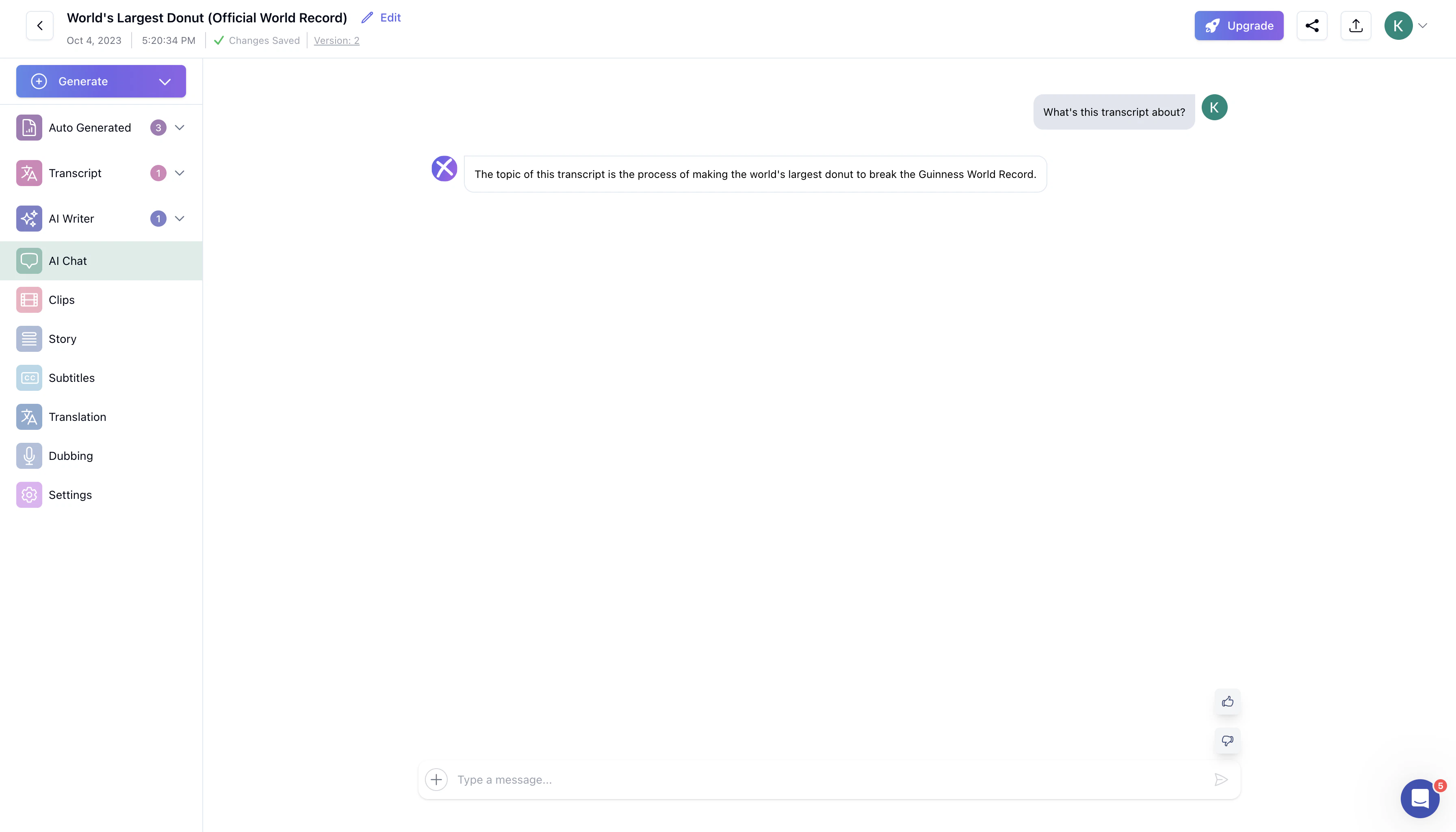The height and width of the screenshot is (832, 1456).
Task: Open the Dubbing tool
Action: point(70,455)
